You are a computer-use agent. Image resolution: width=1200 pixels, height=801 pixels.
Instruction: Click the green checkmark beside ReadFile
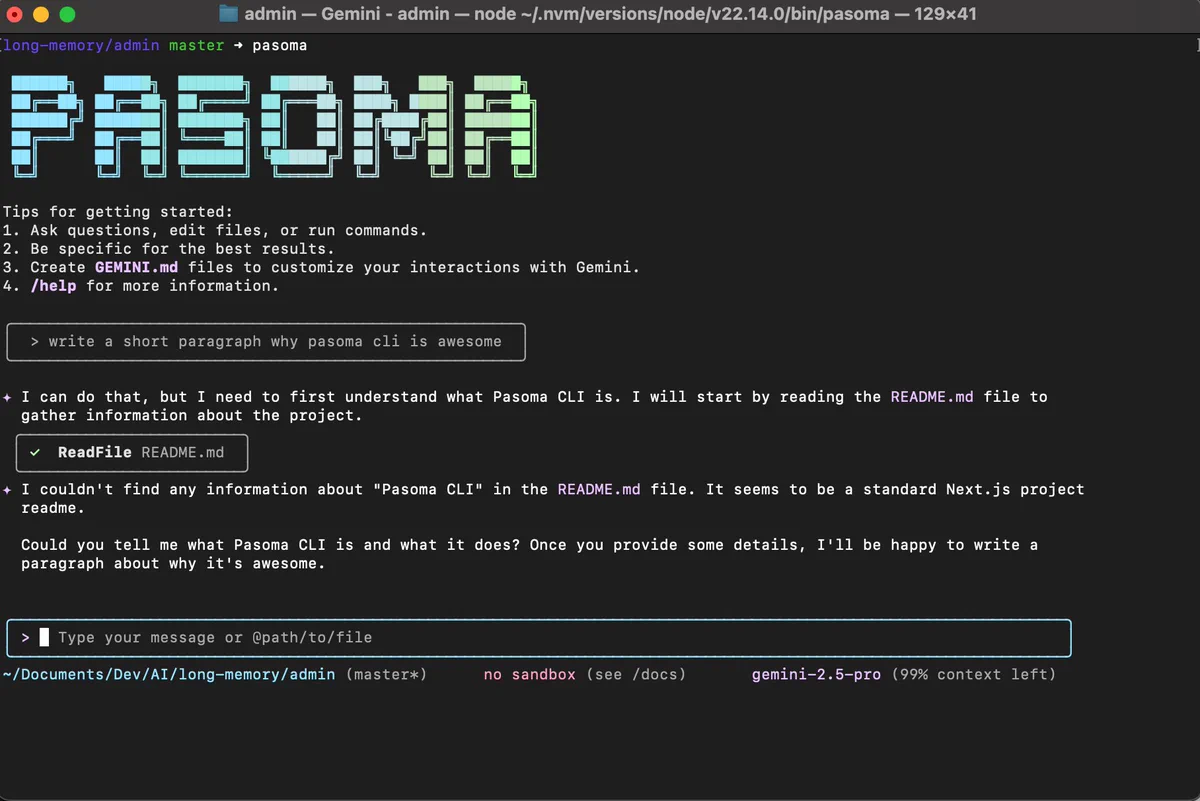(36, 453)
